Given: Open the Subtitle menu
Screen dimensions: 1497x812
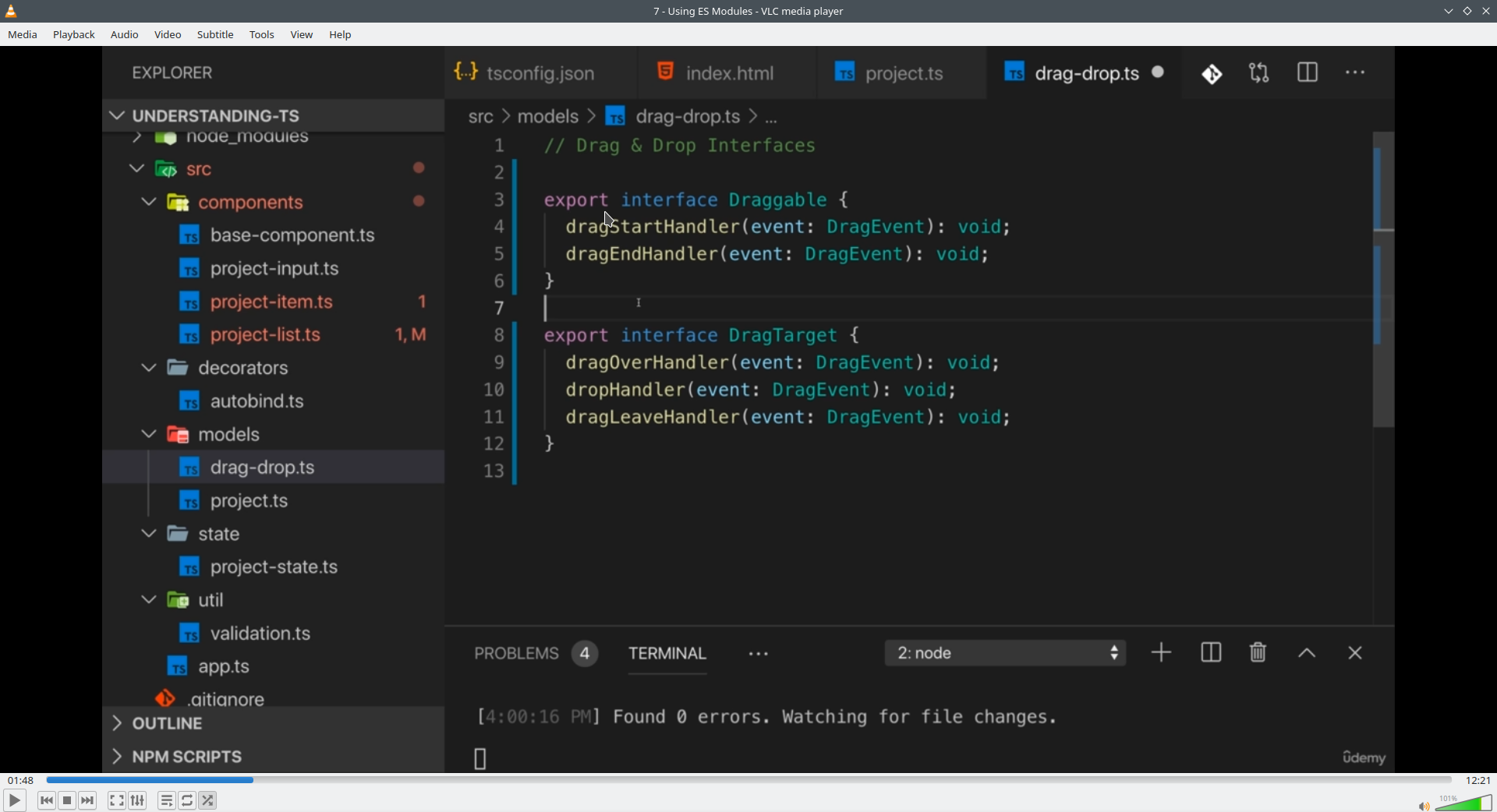Looking at the screenshot, I should (x=215, y=35).
